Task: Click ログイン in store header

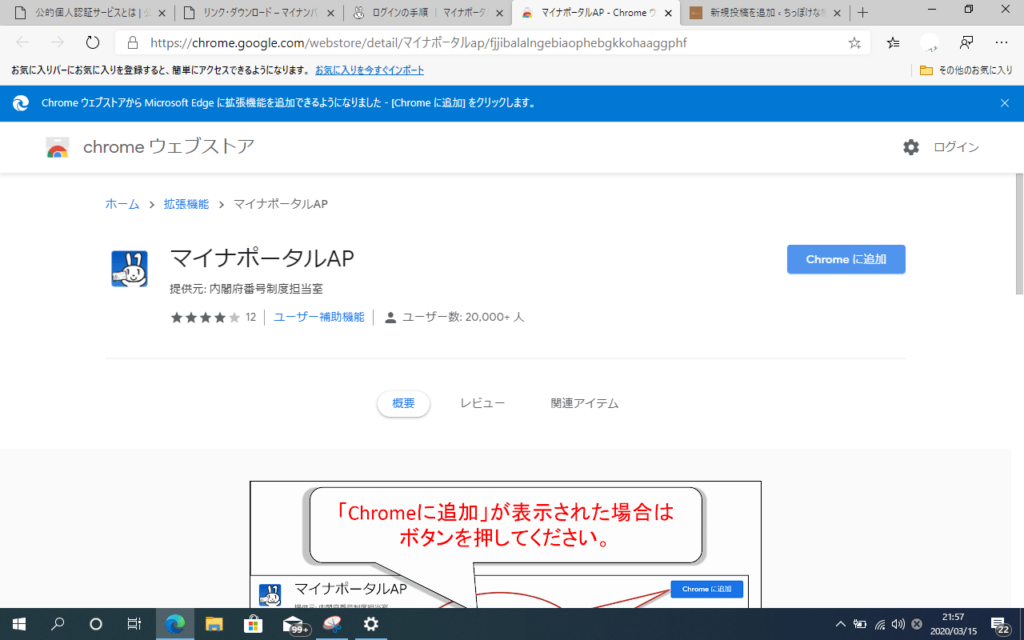Action: (x=956, y=147)
